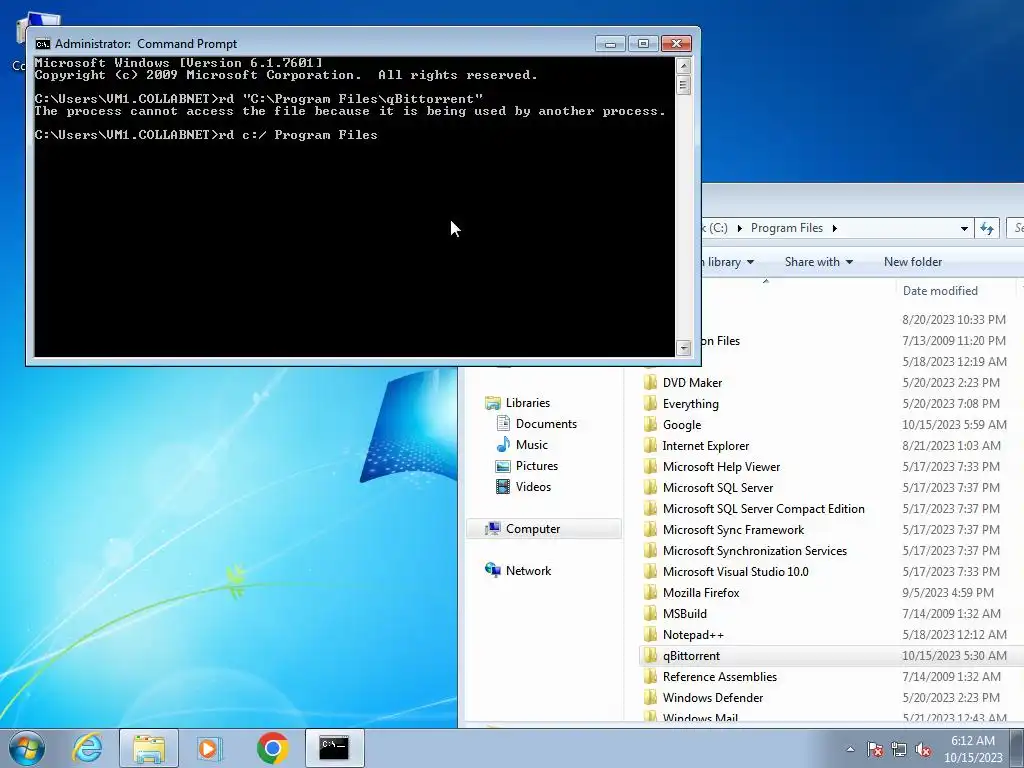The width and height of the screenshot is (1024, 768).
Task: Click the Command Prompt vertical scrollbar thumb
Action: coord(683,85)
